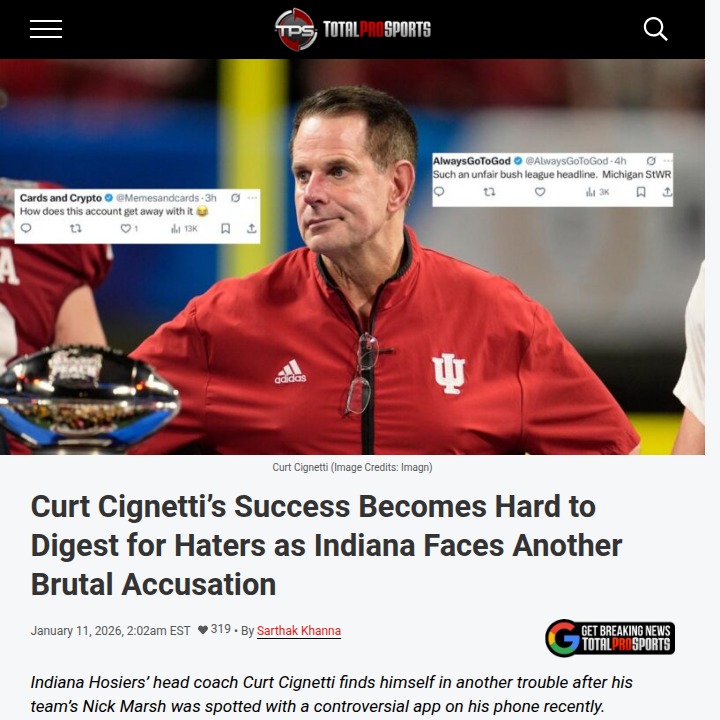
Task: Click the search magnifier icon
Action: (655, 29)
